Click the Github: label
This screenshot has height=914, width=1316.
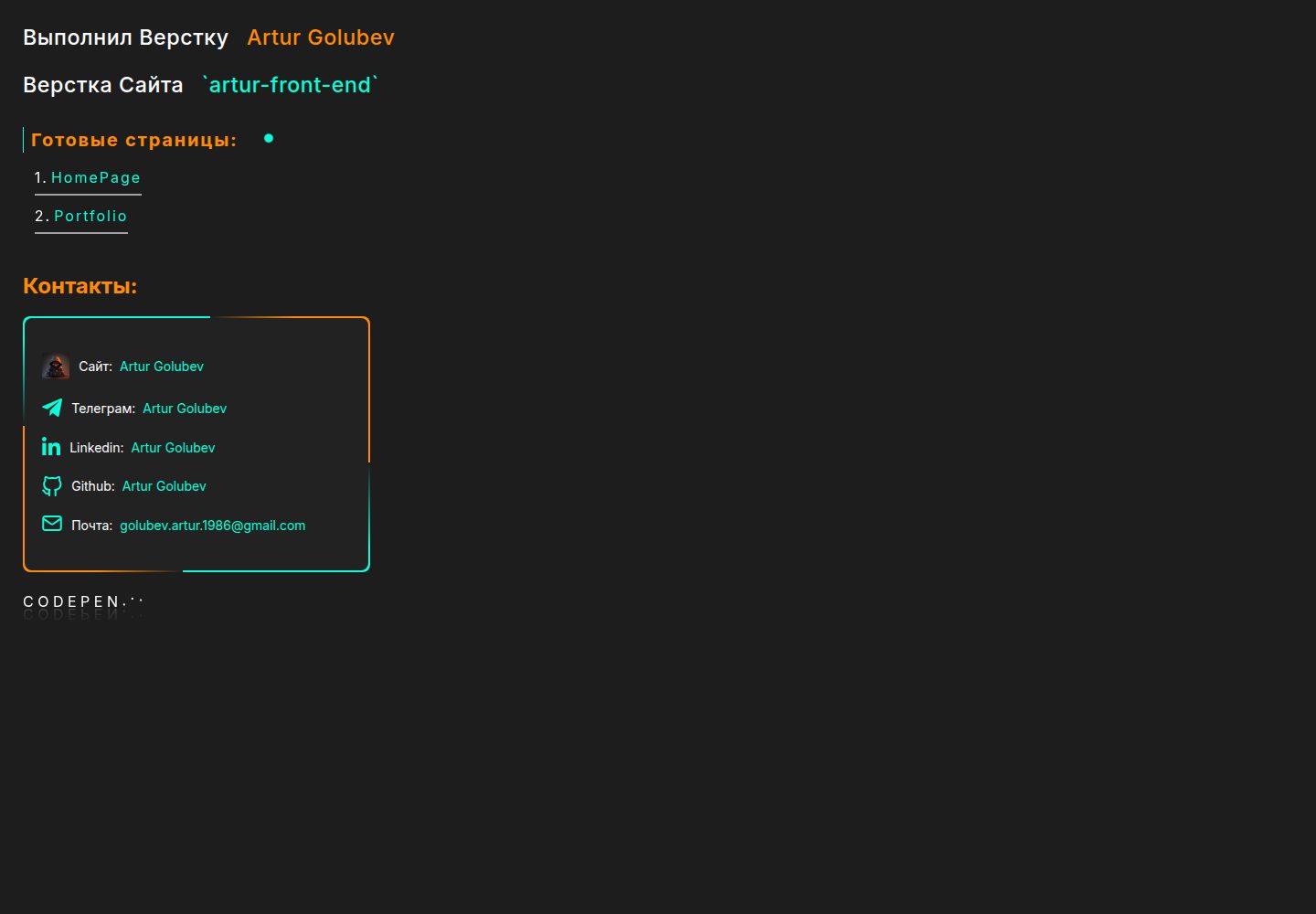tap(93, 486)
